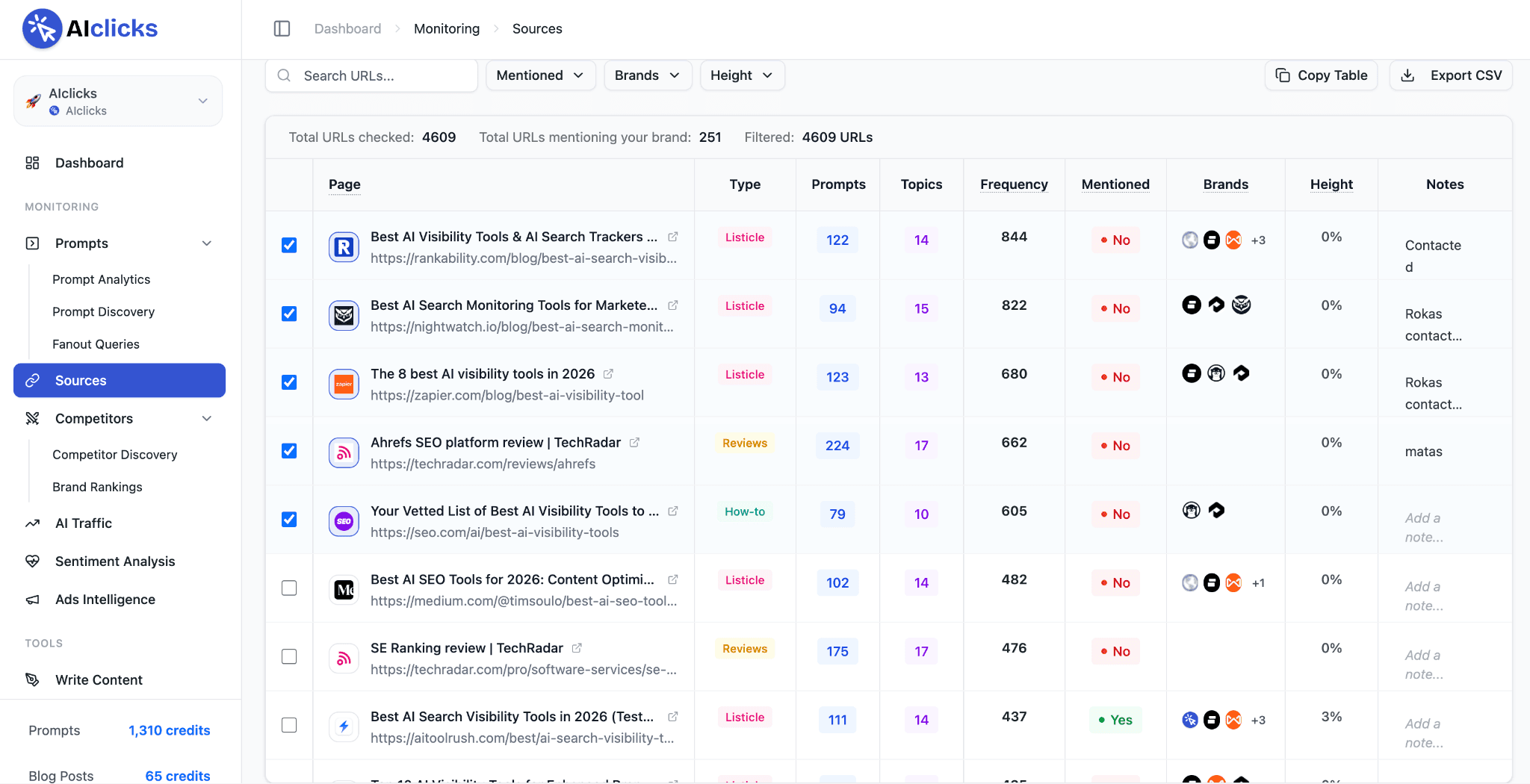This screenshot has width=1530, height=784.
Task: Uncheck the Rankability row checkbox
Action: [289, 245]
